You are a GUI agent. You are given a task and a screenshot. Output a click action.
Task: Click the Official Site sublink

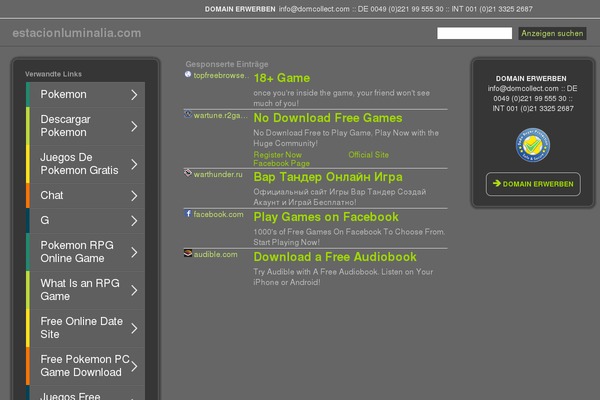(368, 155)
